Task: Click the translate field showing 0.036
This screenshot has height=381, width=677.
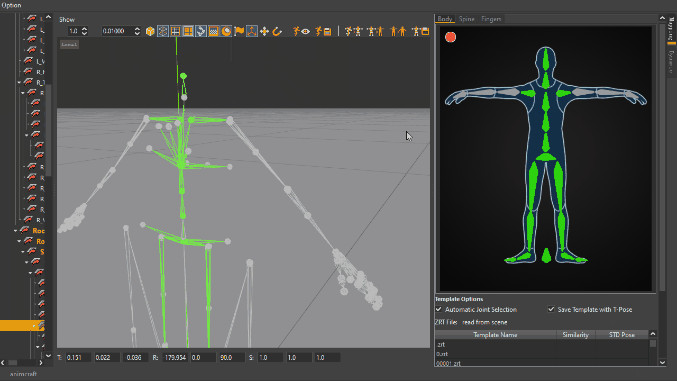Action: click(x=135, y=358)
